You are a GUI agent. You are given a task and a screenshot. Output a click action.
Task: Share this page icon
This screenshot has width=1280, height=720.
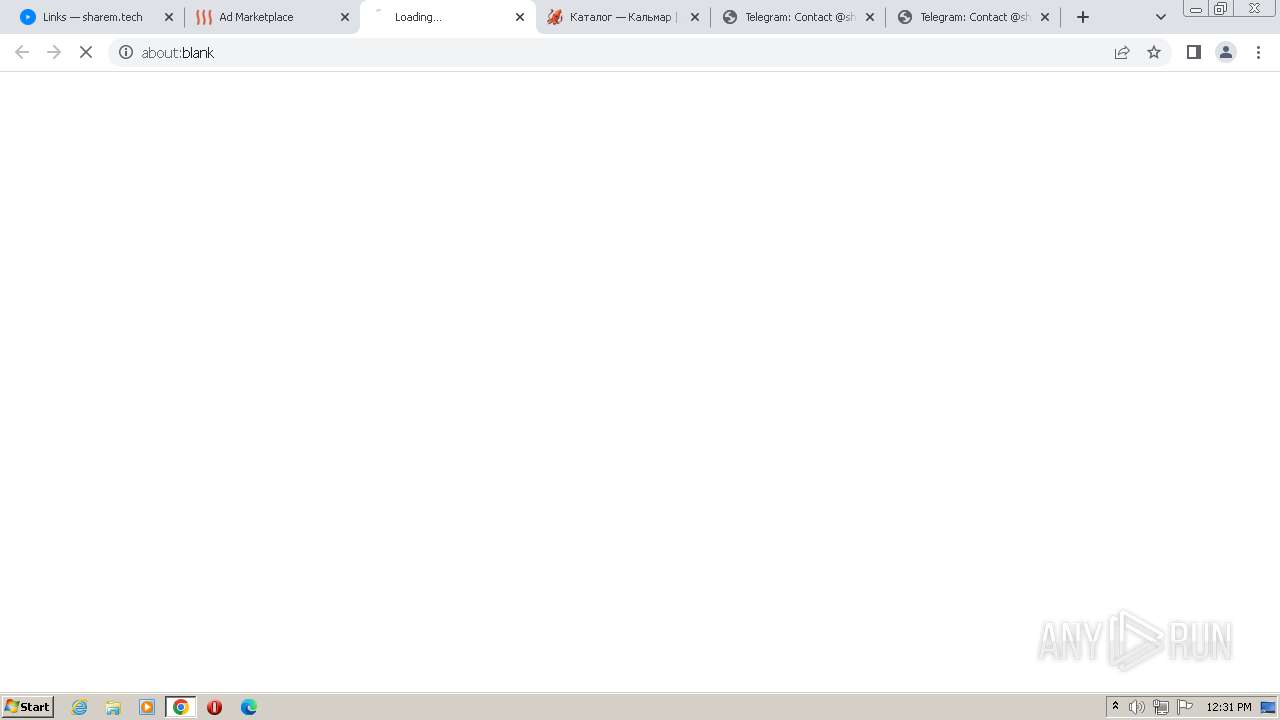pyautogui.click(x=1122, y=52)
